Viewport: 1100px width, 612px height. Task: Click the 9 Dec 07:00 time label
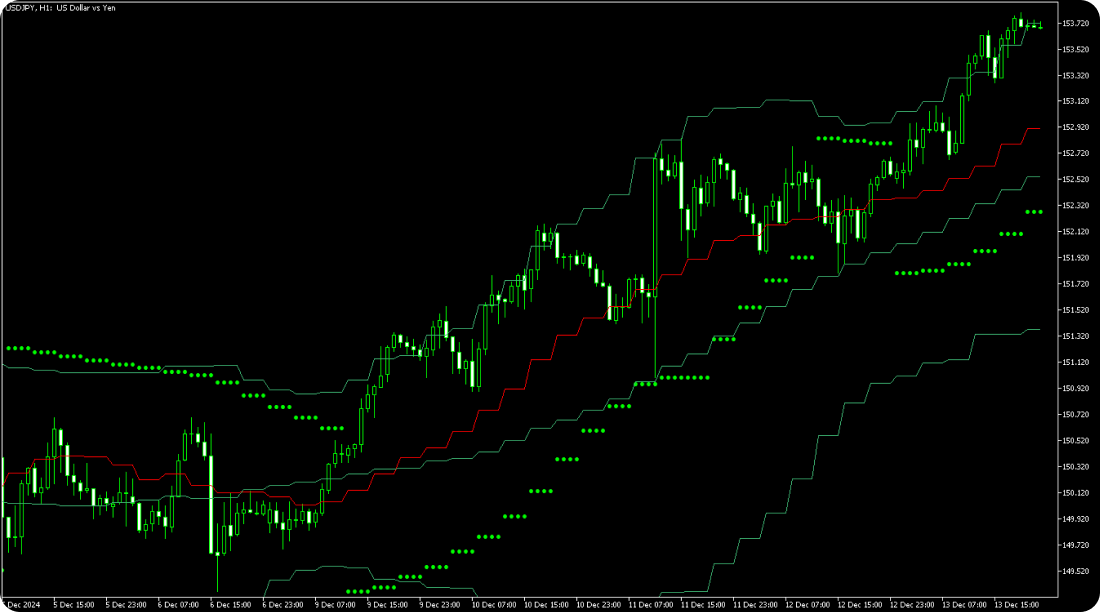[335, 604]
